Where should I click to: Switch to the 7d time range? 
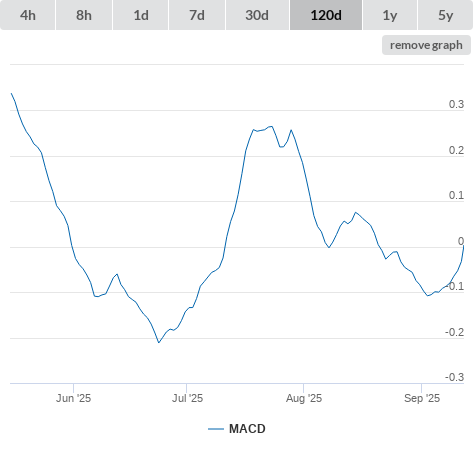[x=197, y=15]
